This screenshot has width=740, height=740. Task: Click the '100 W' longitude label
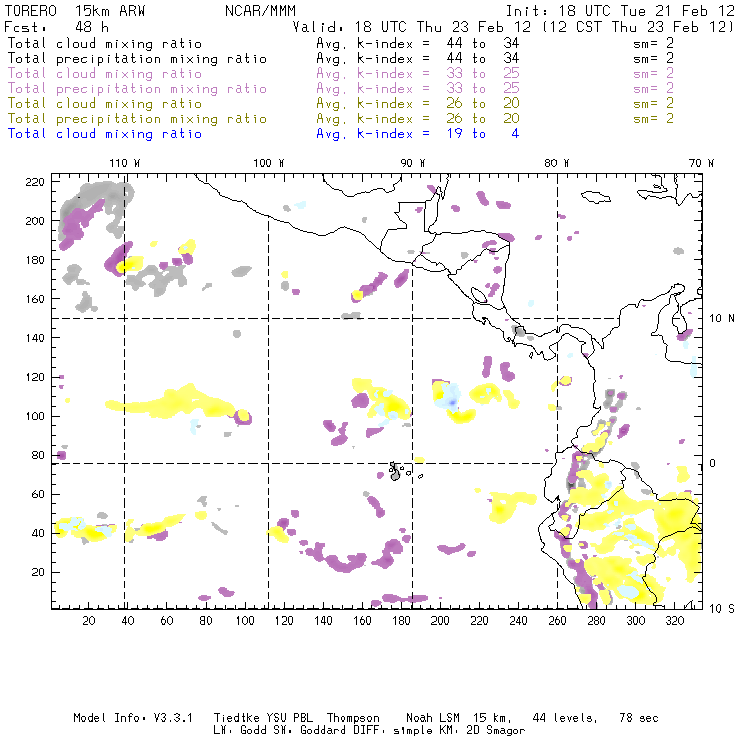269,163
